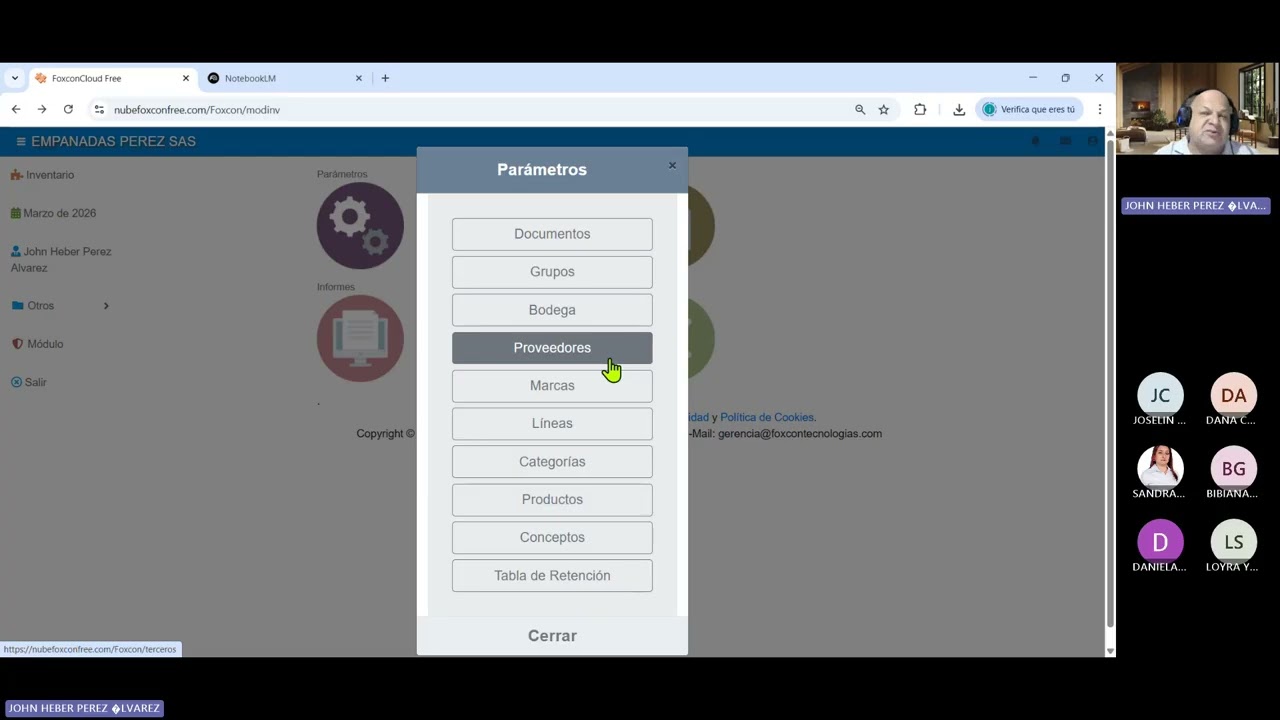
Task: Open John Heber Perez Alvarez profile
Action: [x=61, y=260]
